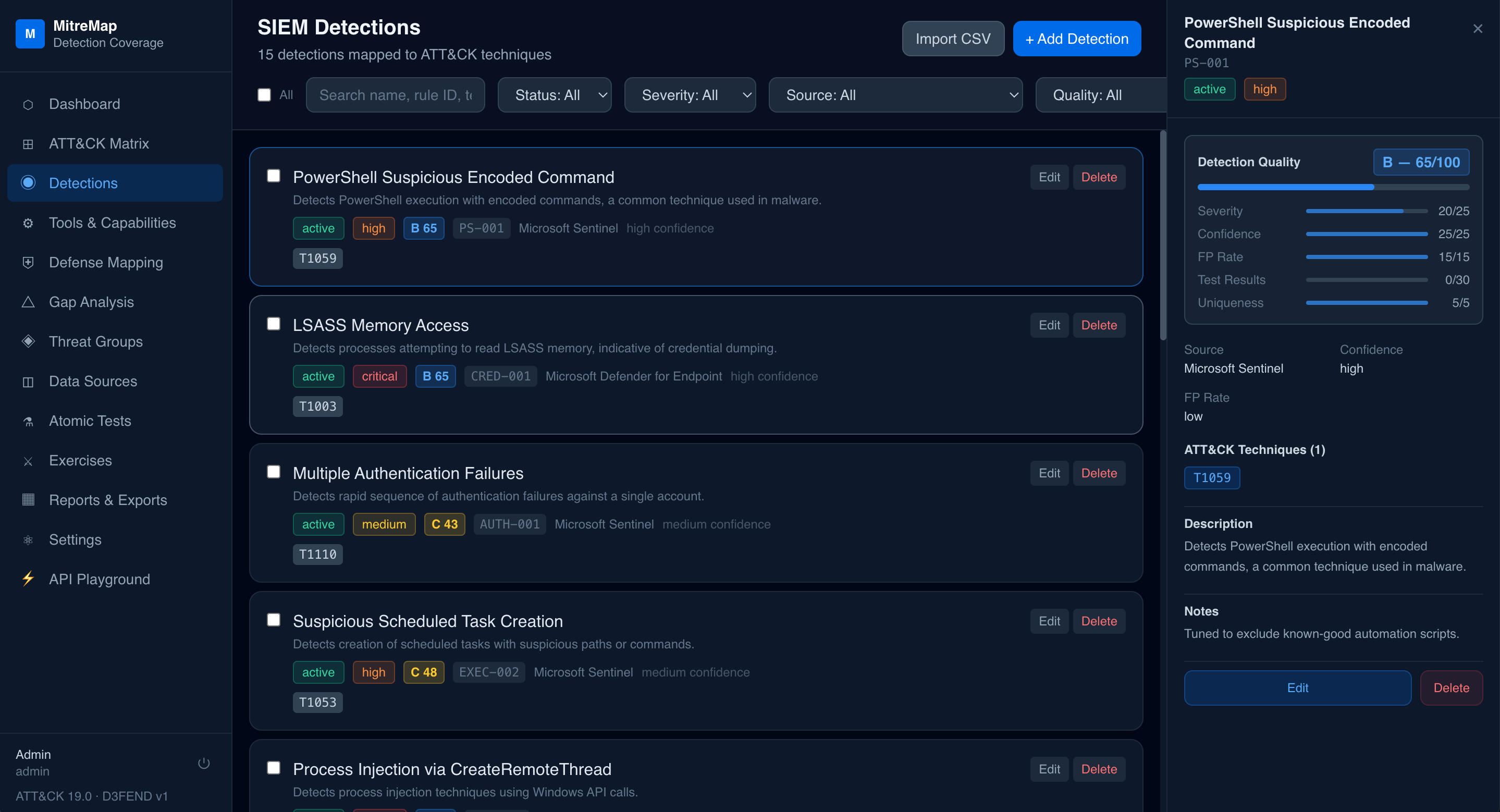Select the PowerShell Suspicious Encoded Command checkbox
Viewport: 1500px width, 812px height.
point(274,176)
